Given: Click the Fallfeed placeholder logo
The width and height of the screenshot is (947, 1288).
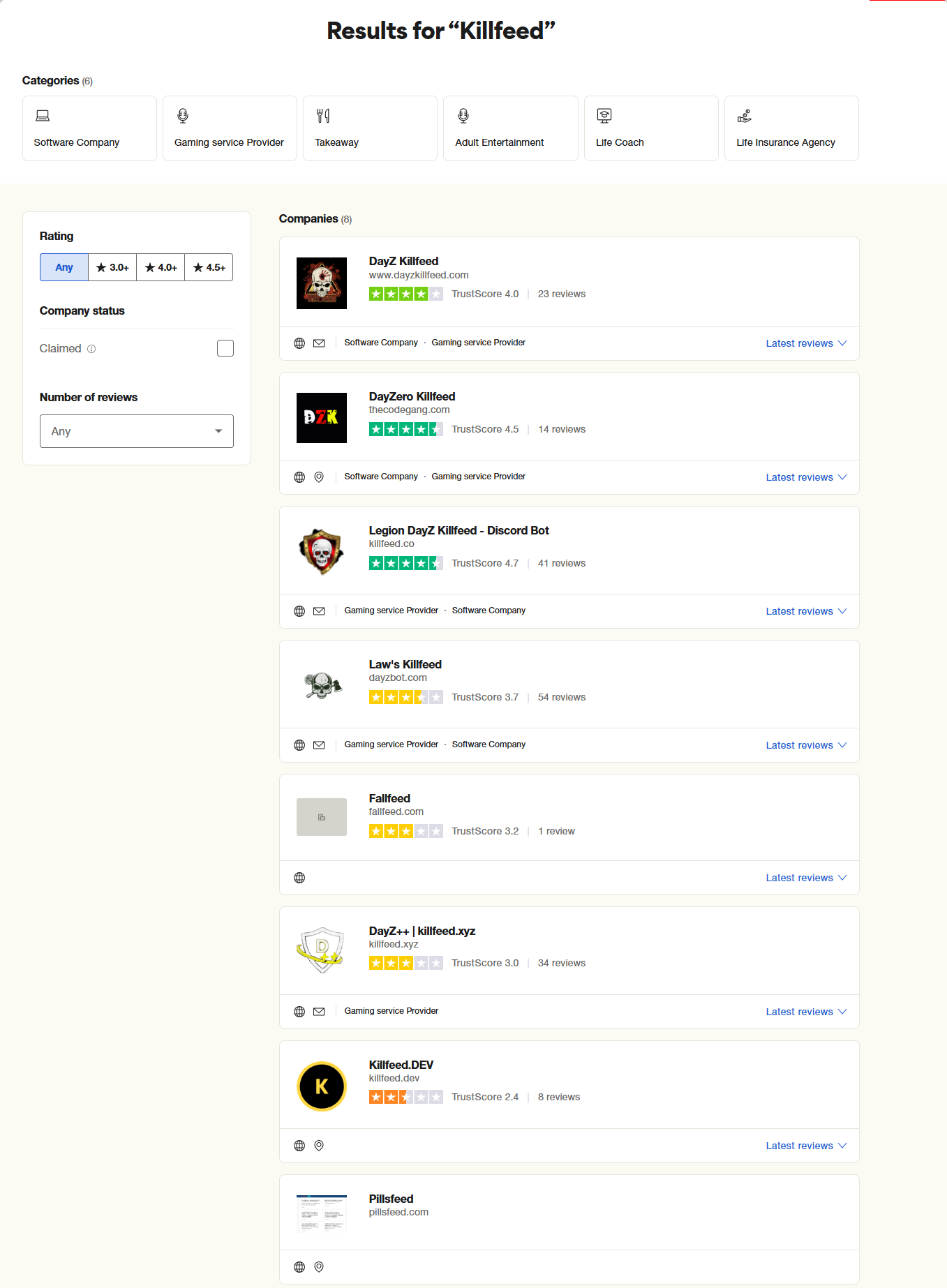Looking at the screenshot, I should [322, 817].
